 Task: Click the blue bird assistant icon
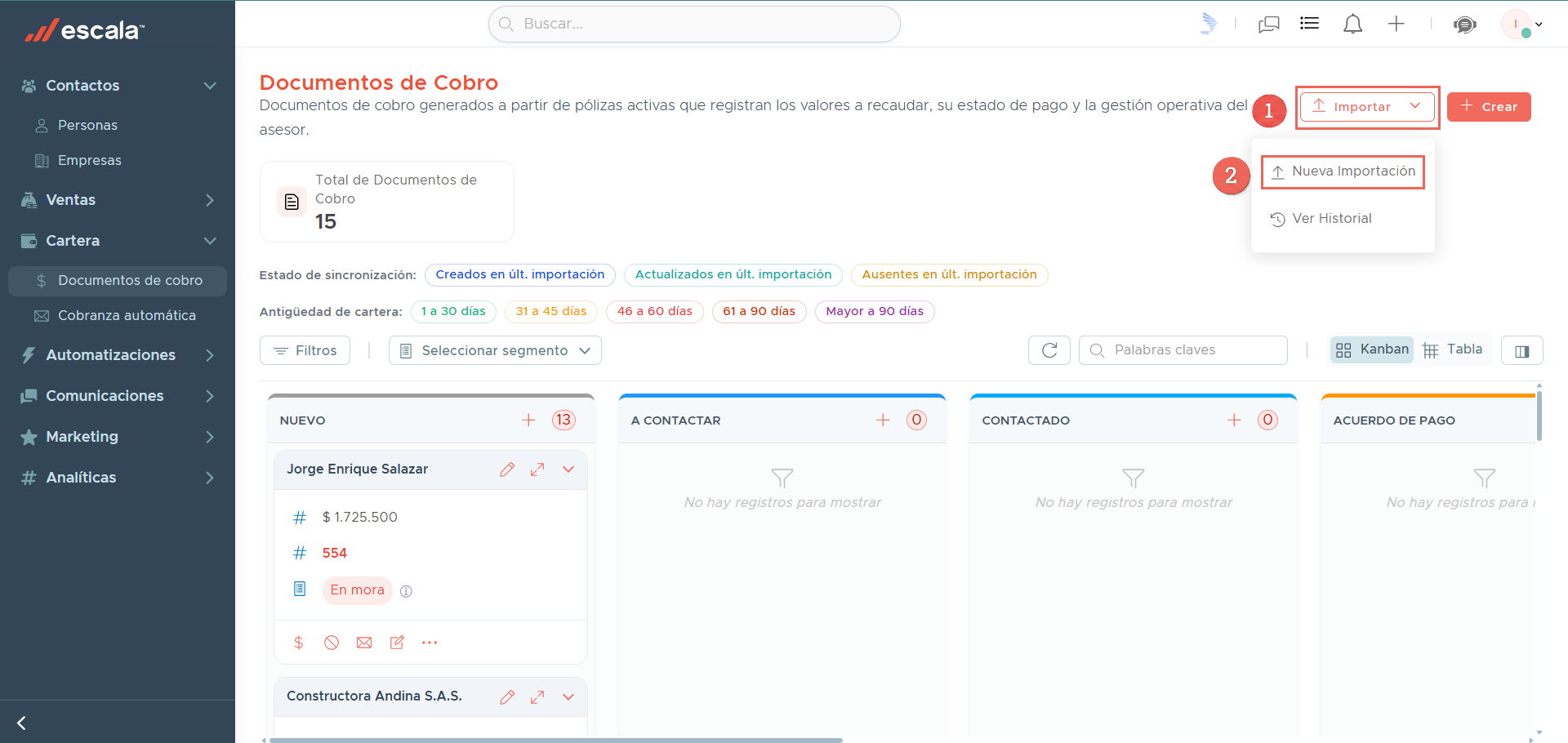click(x=1209, y=23)
